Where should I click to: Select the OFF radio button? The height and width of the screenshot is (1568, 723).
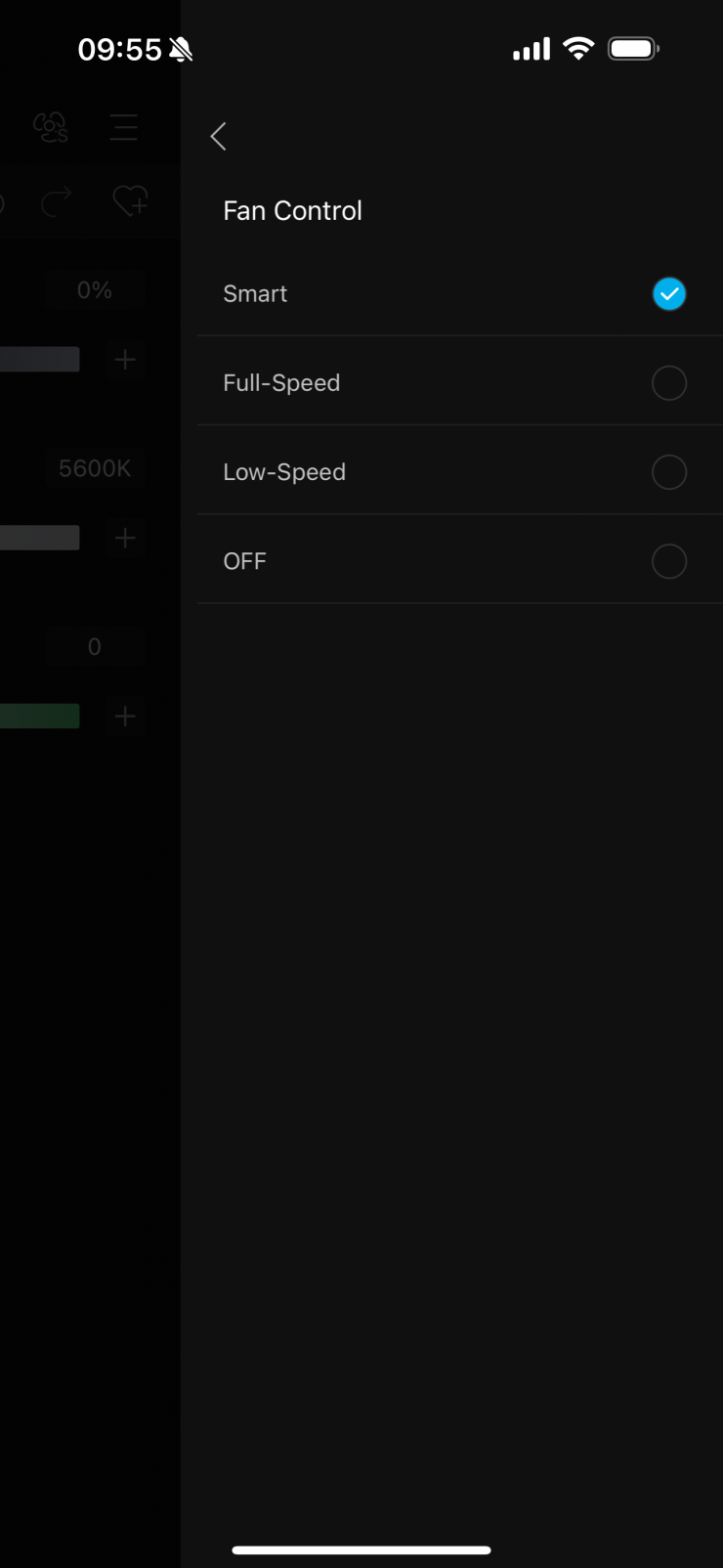[x=669, y=561]
